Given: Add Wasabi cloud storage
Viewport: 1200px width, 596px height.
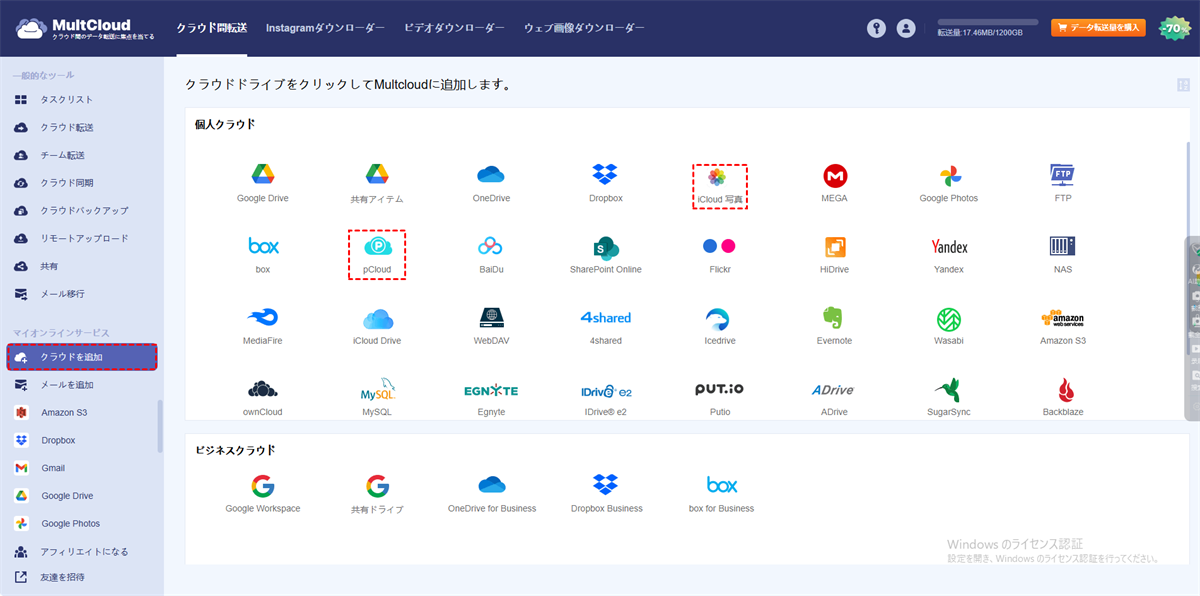Looking at the screenshot, I should pos(949,318).
